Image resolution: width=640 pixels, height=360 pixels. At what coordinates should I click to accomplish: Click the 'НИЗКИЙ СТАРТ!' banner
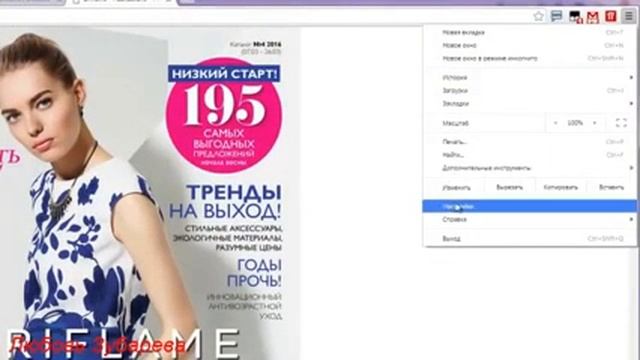pos(224,74)
